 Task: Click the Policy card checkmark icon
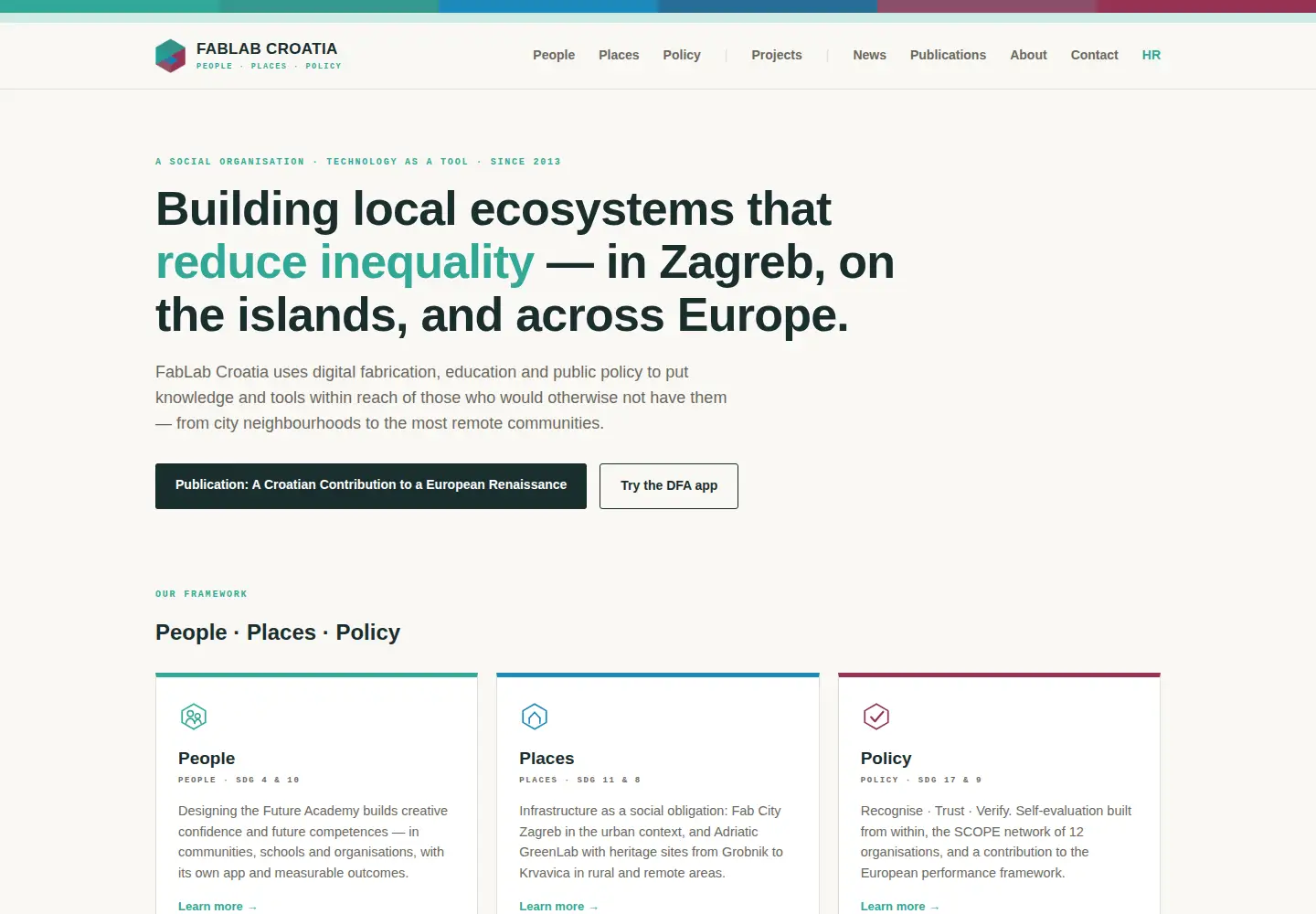pos(876,717)
